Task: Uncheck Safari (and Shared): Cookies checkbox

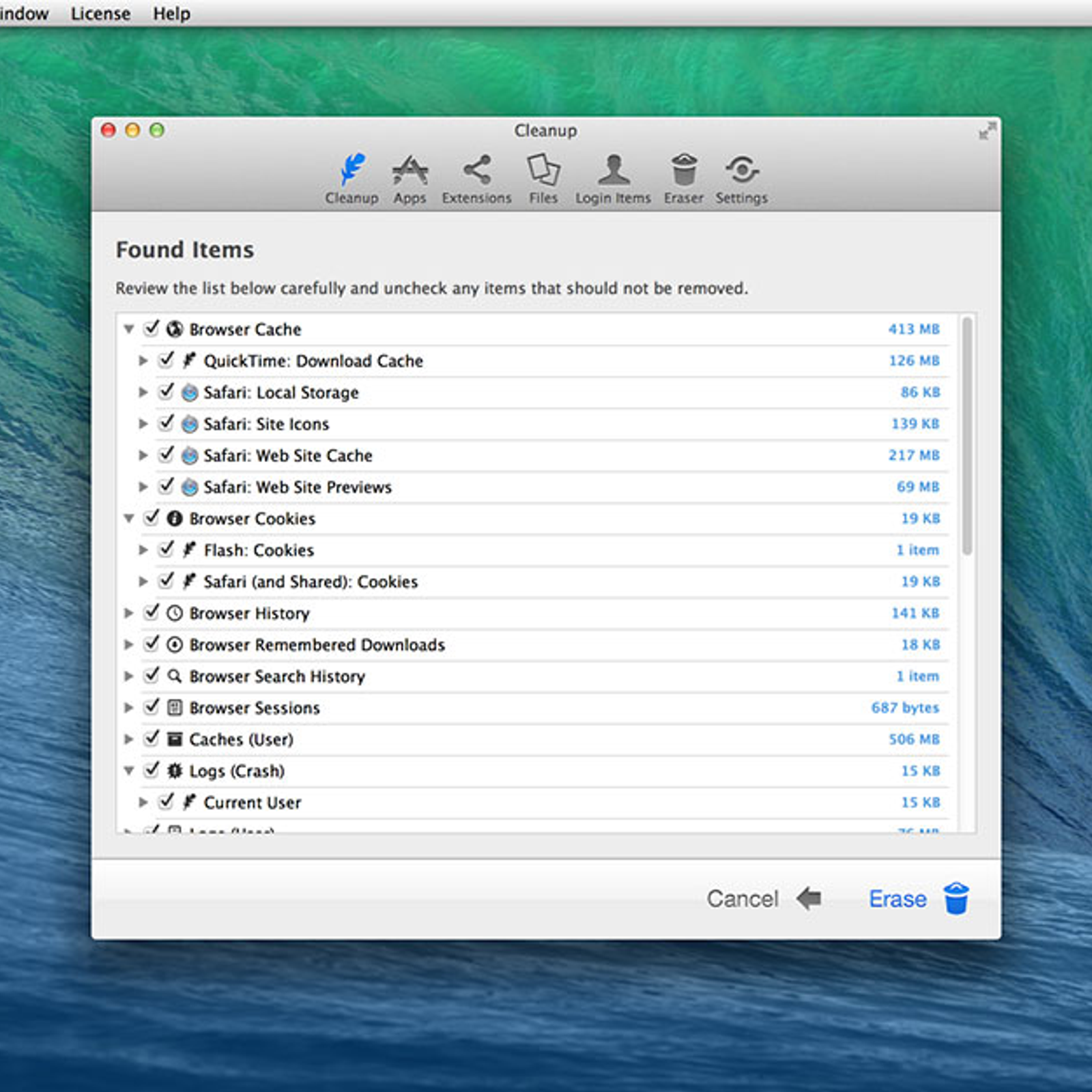Action: (x=167, y=580)
